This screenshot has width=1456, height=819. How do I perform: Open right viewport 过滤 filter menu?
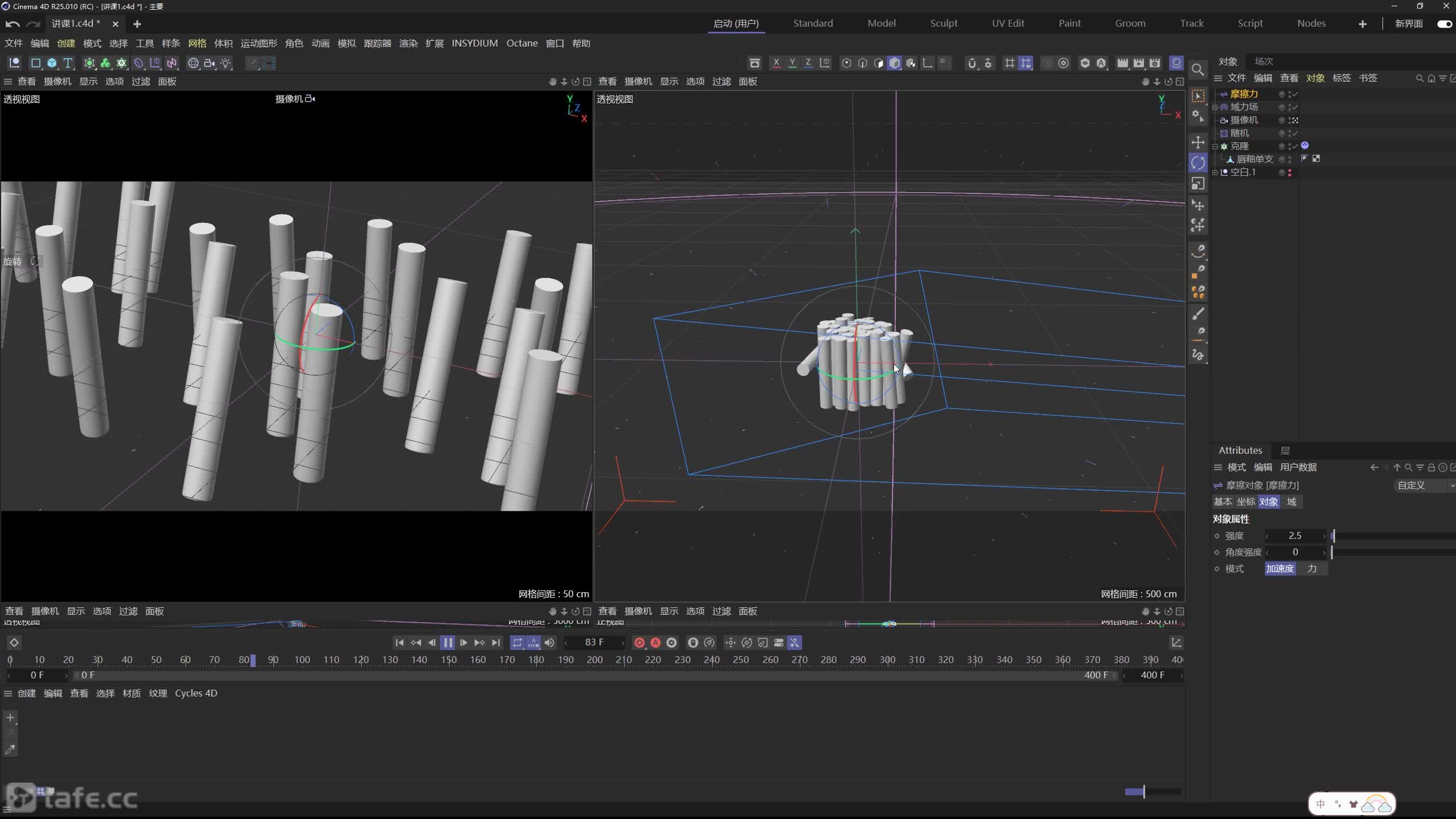tap(721, 81)
